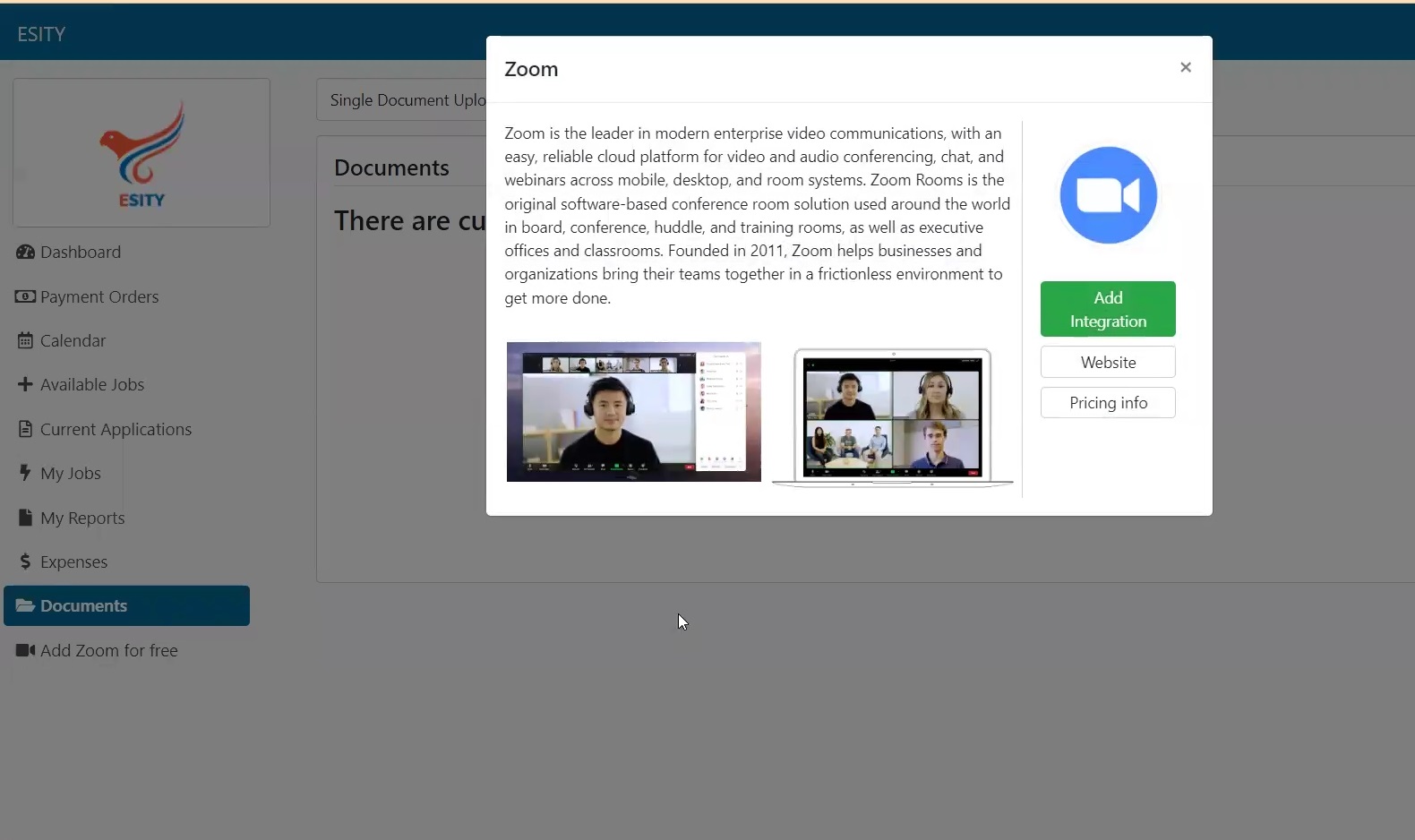Open the Zoom Website button
This screenshot has height=840, width=1415.
[1108, 362]
